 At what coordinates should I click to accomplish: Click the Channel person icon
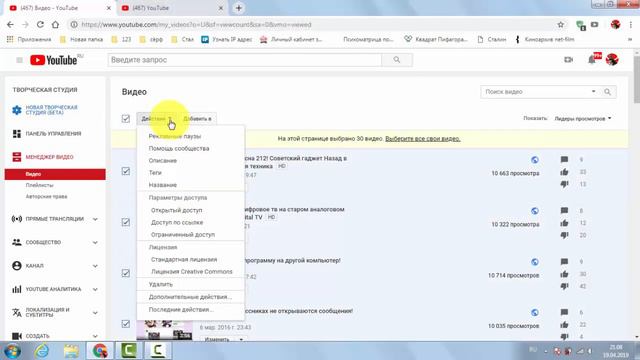(x=17, y=266)
